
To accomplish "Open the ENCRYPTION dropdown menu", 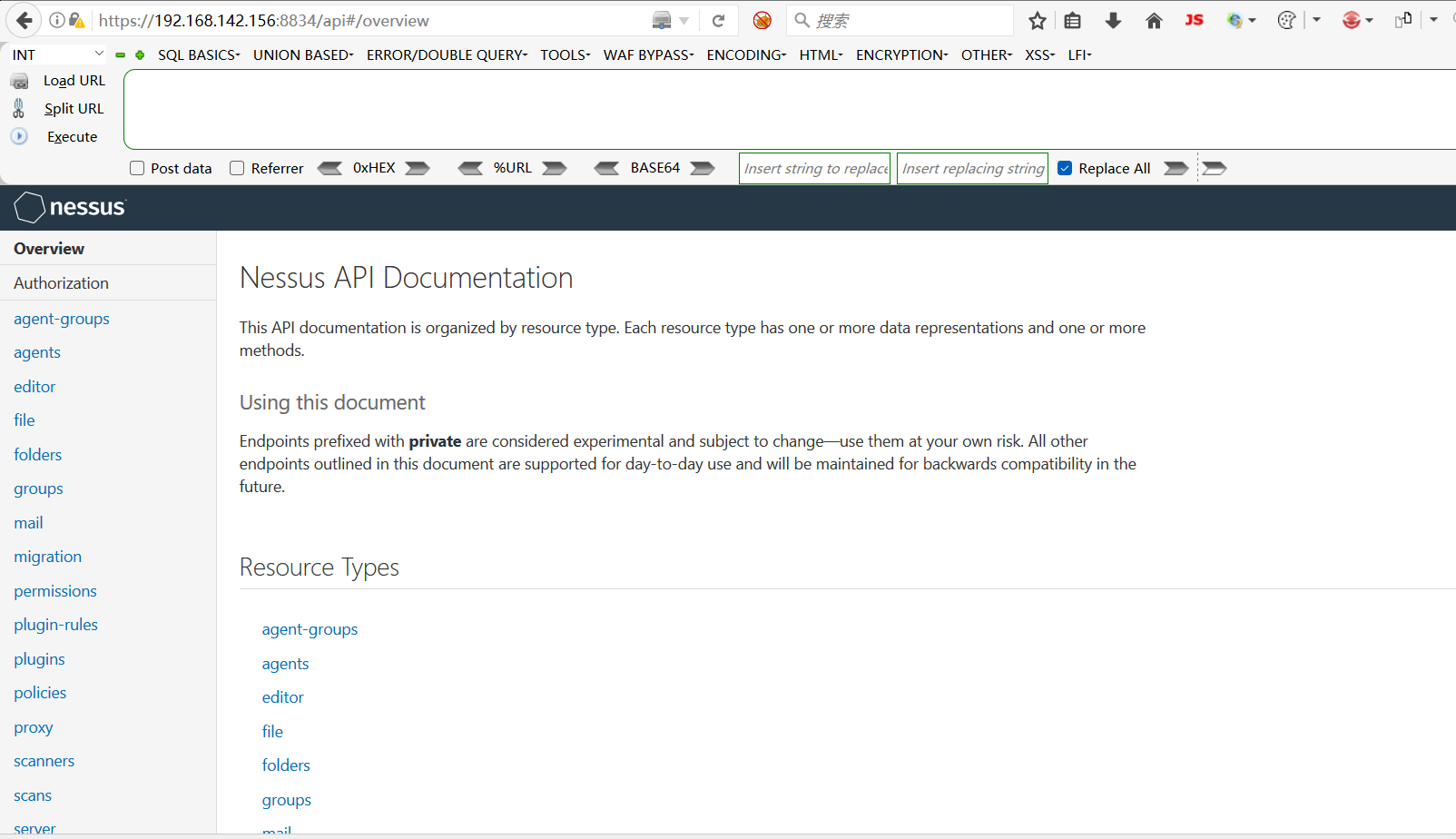I will tap(902, 54).
